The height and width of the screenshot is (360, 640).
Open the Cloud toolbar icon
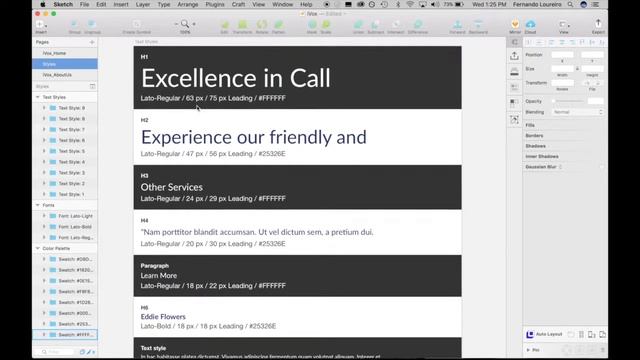[531, 24]
